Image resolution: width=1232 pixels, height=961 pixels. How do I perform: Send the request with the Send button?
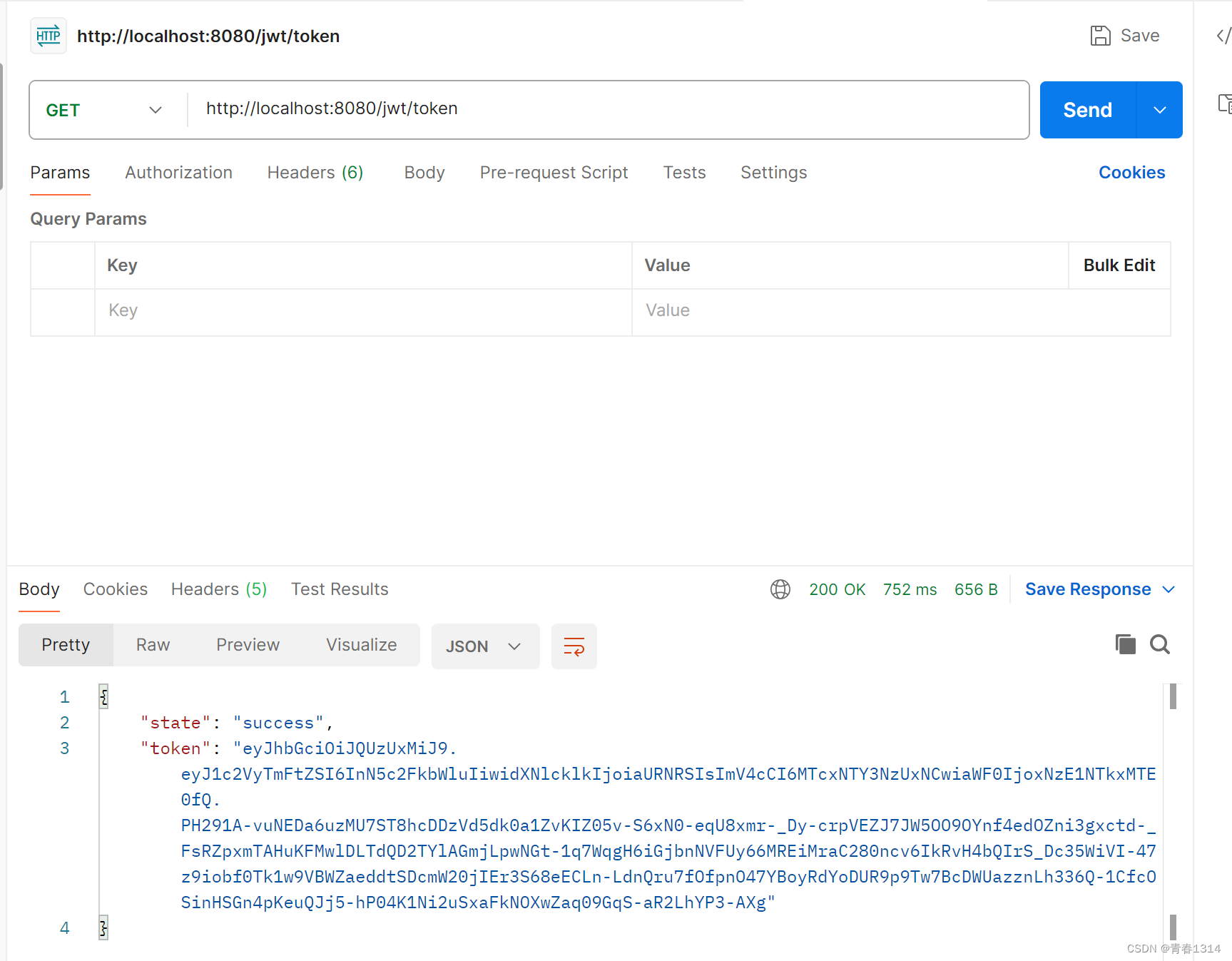point(1088,110)
